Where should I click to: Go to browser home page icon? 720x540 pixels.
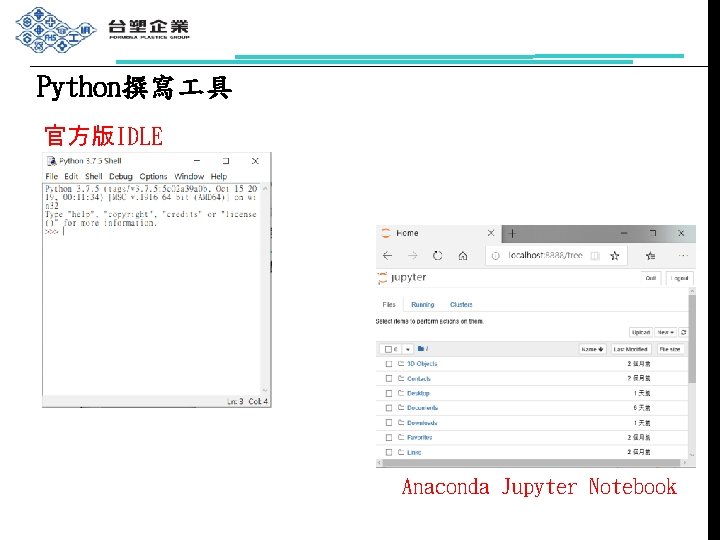click(463, 256)
